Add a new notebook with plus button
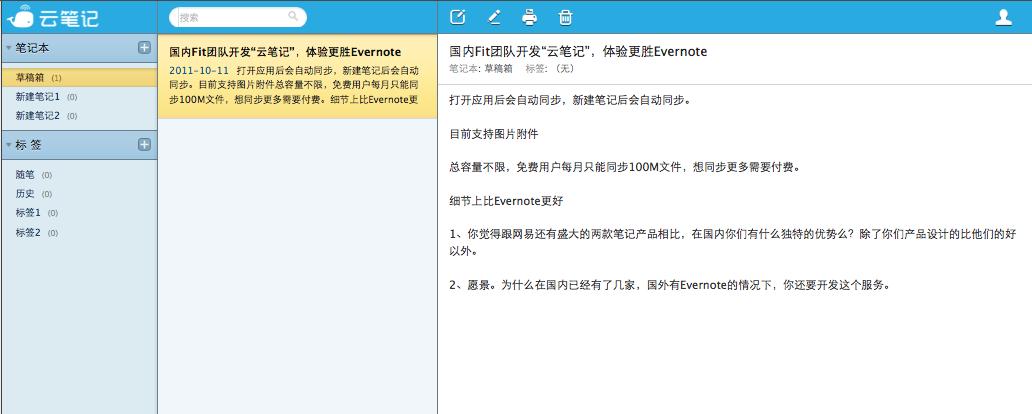 (x=144, y=47)
